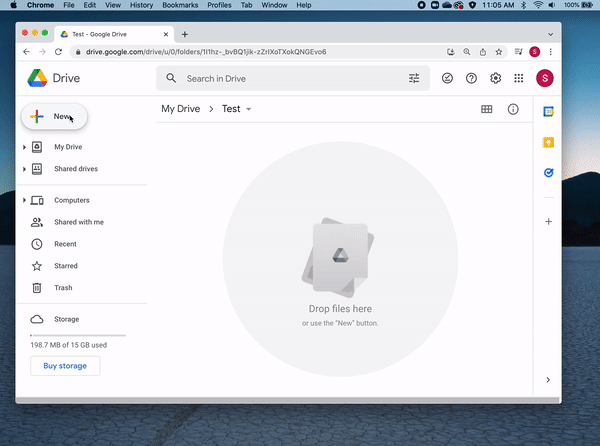Open the Storage page
Screen dimensions: 600x446
click(67, 319)
